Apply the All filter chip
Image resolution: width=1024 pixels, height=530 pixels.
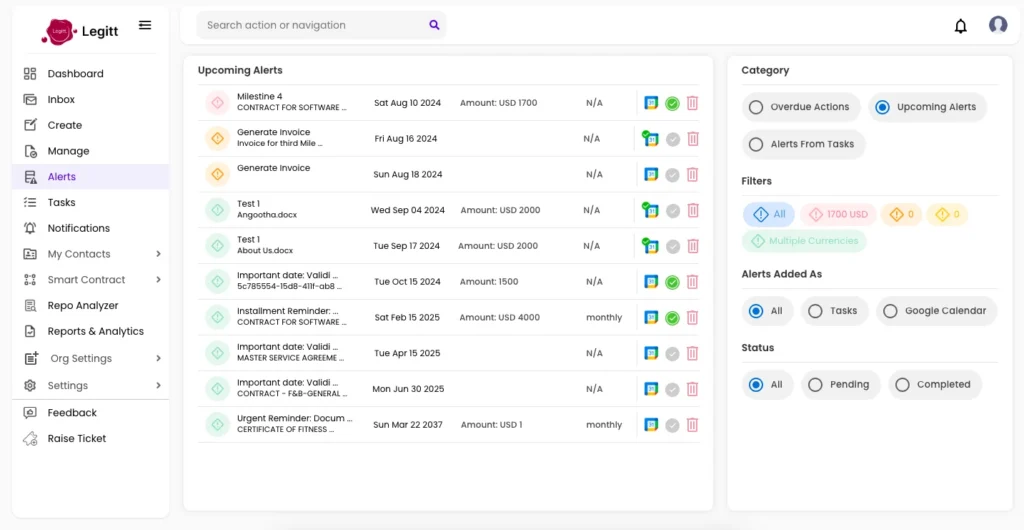click(769, 214)
